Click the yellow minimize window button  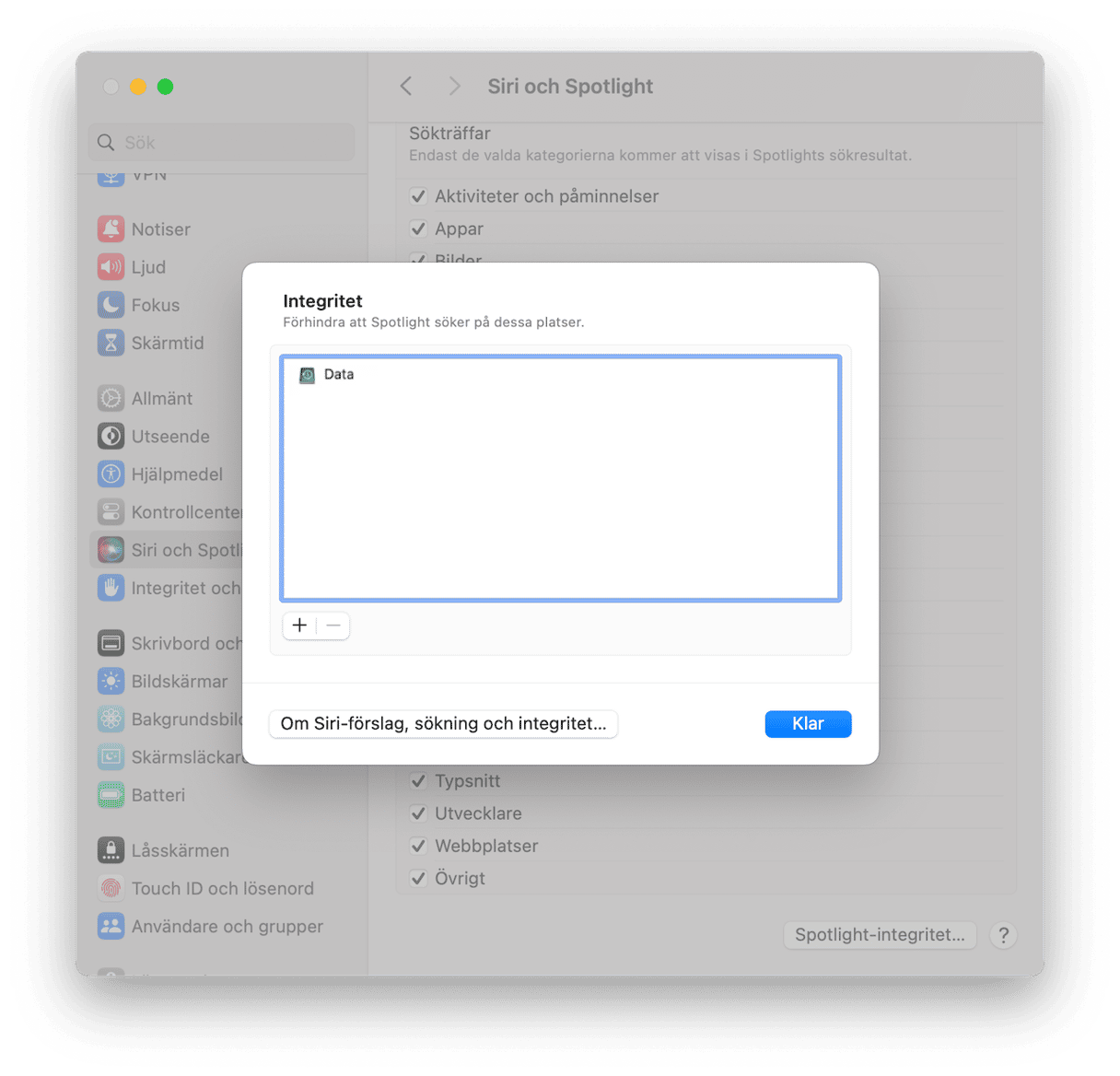[138, 87]
